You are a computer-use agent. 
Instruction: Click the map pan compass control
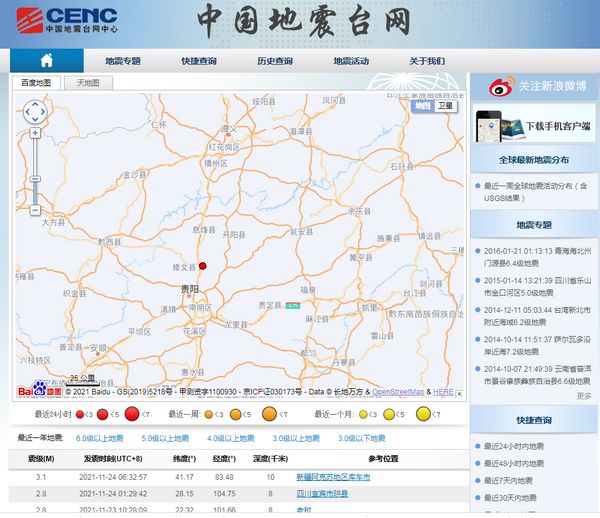point(35,111)
